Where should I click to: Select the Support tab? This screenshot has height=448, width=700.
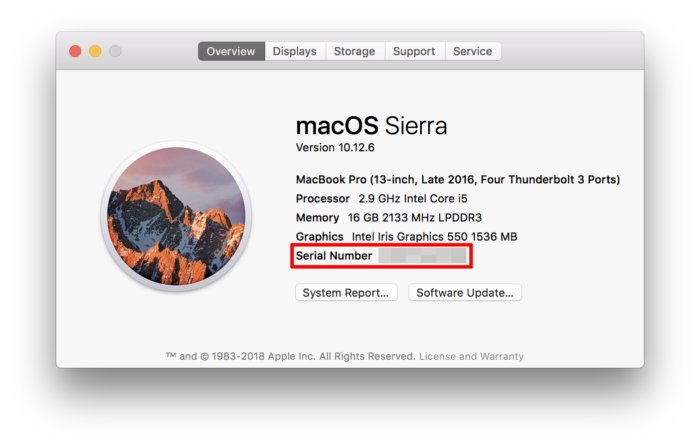pyautogui.click(x=414, y=51)
